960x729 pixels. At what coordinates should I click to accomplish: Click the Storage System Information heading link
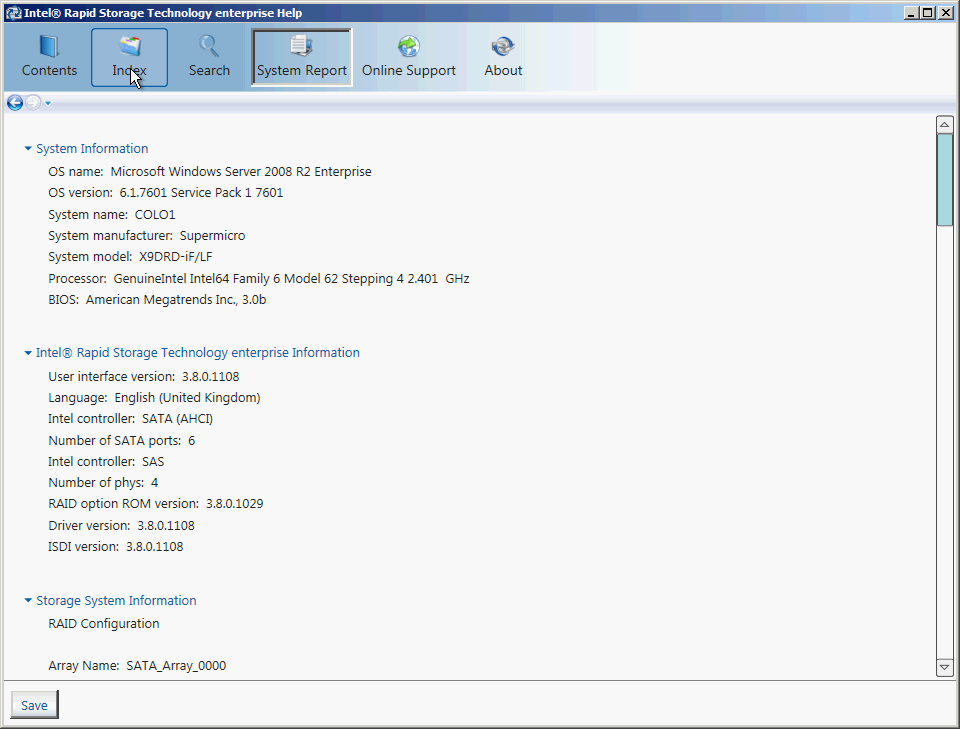point(116,600)
